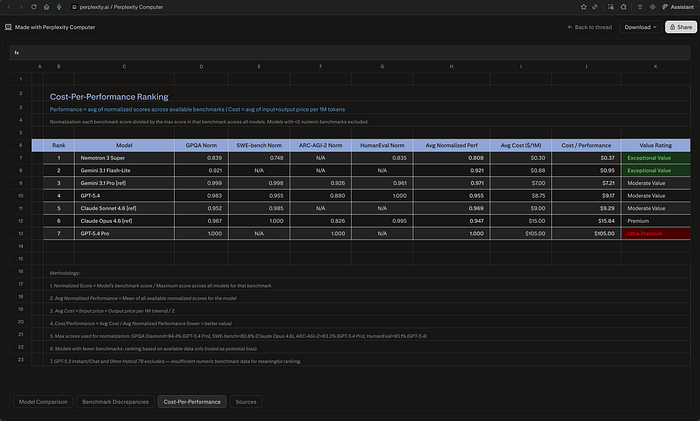Click the Cost / Performance header cell
The width and height of the screenshot is (700, 421).
click(586, 145)
